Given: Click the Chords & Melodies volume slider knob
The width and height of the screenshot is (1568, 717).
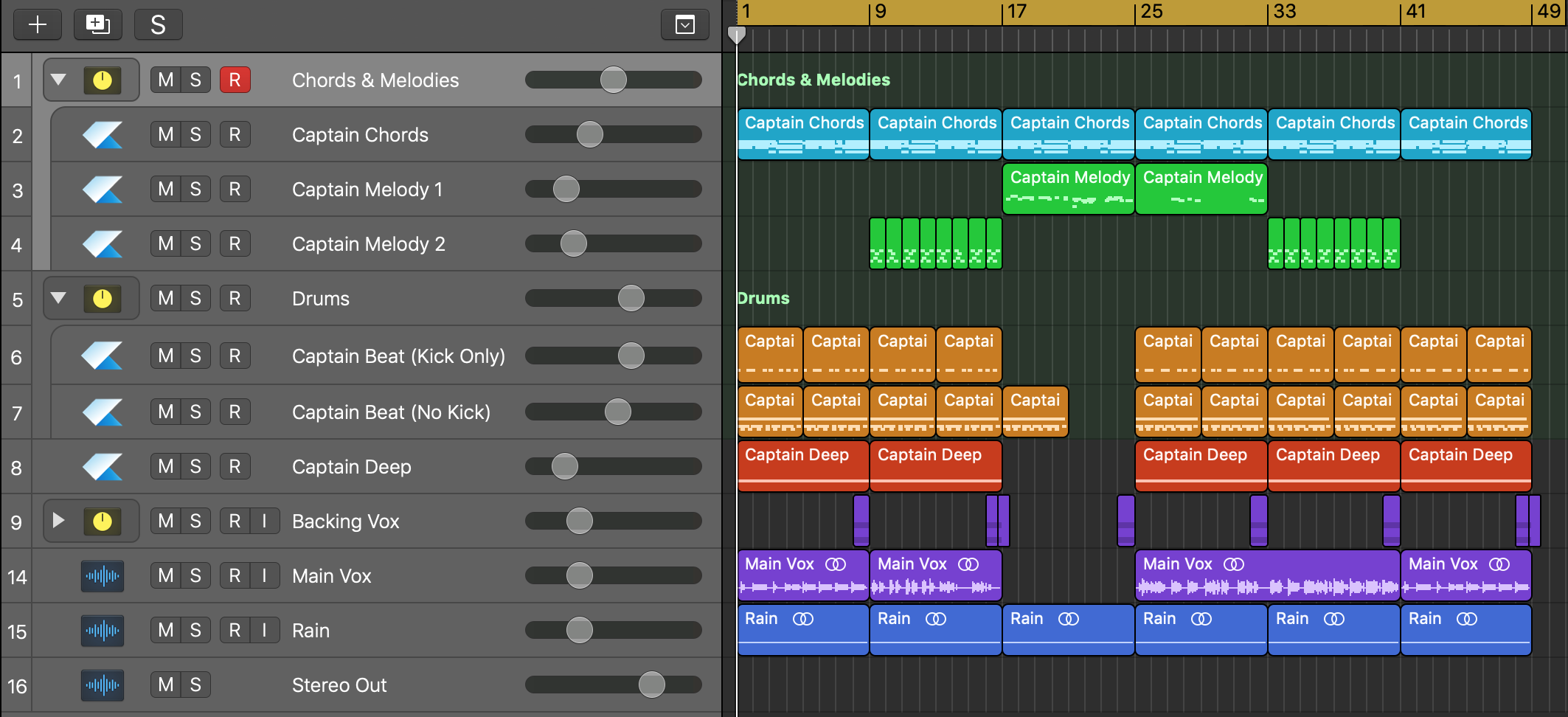Looking at the screenshot, I should coord(614,80).
